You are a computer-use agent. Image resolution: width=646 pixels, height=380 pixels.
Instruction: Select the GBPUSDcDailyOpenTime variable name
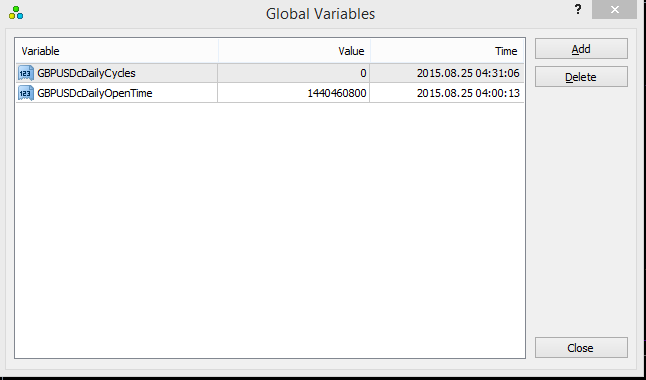[95, 93]
